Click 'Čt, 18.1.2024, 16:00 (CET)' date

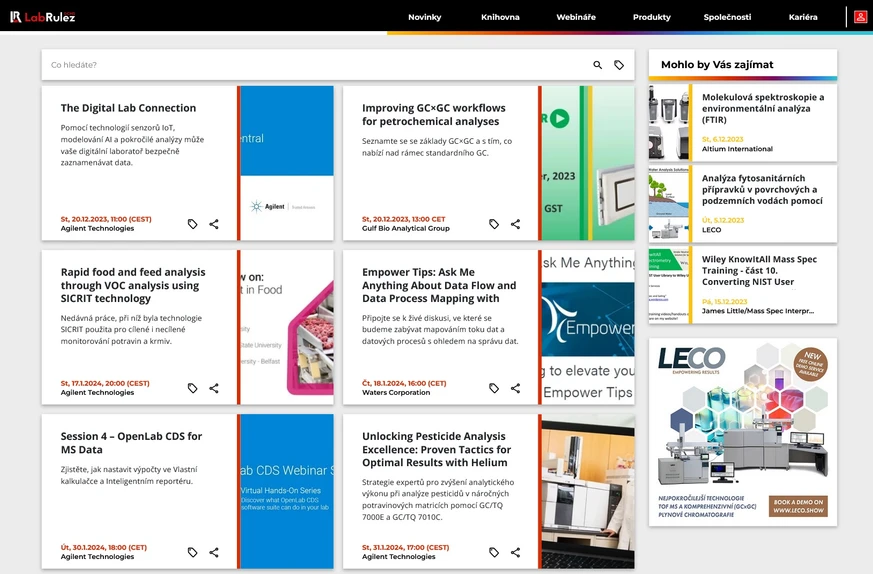(404, 384)
